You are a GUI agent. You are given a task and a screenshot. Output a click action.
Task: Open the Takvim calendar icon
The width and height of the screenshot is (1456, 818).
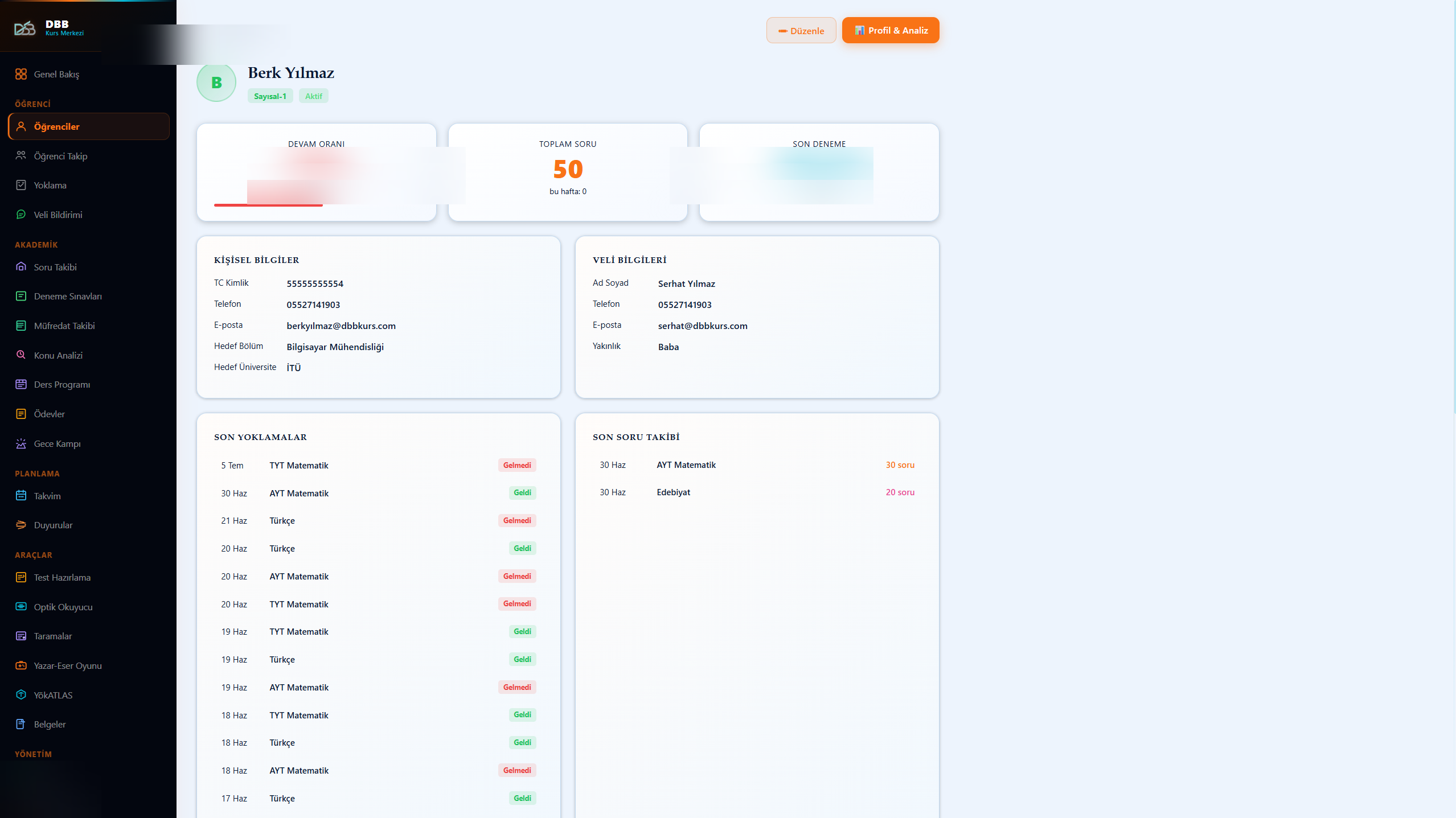21,495
